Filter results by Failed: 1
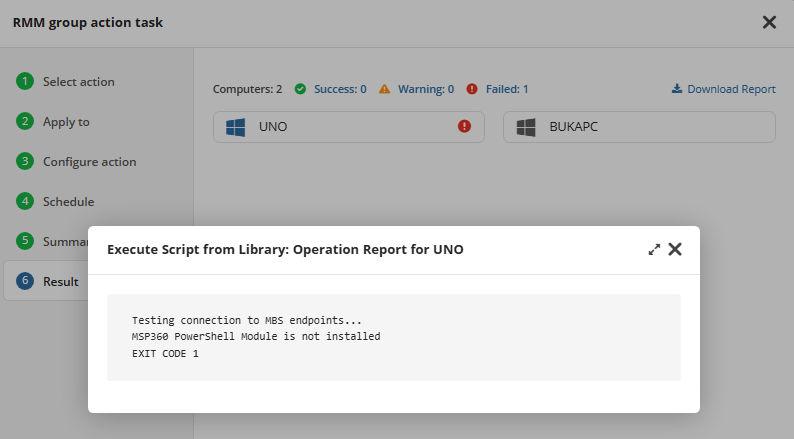 click(507, 89)
